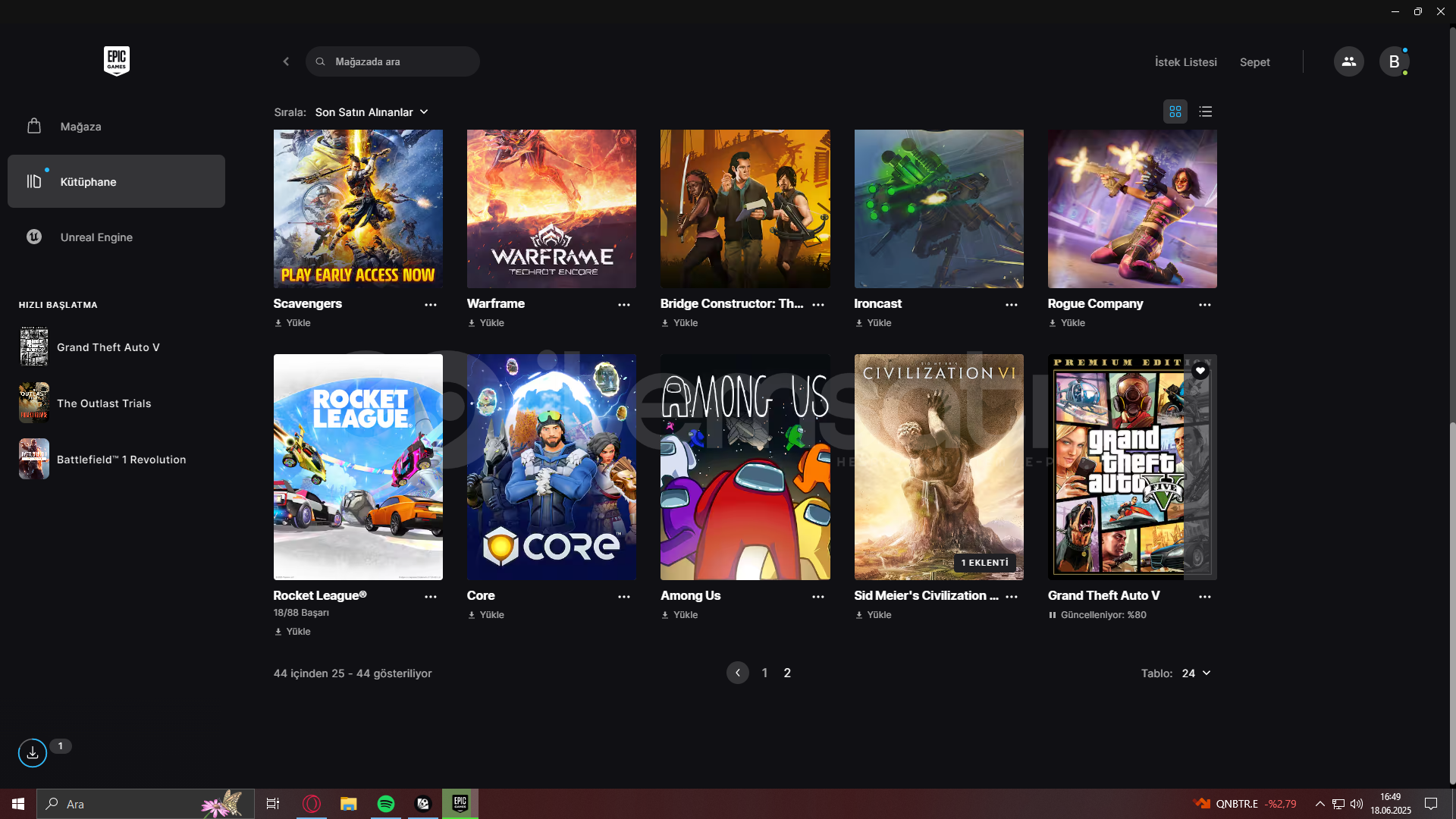Viewport: 1456px width, 819px height.
Task: Open the Windows Start menu
Action: [x=18, y=804]
